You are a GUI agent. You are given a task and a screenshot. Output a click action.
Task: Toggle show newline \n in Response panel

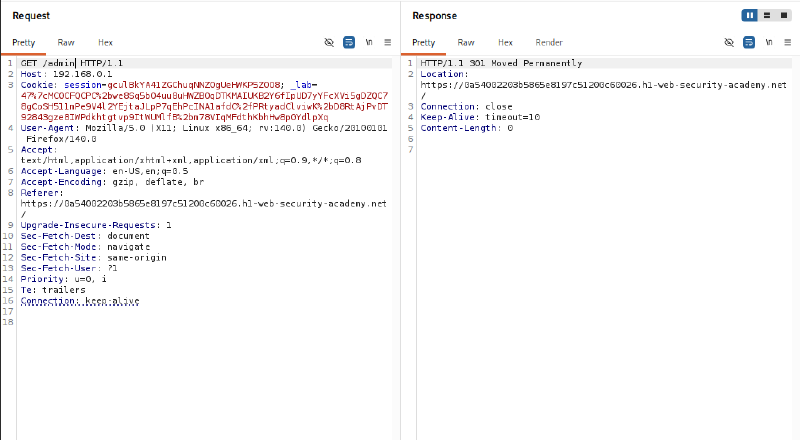tap(769, 42)
